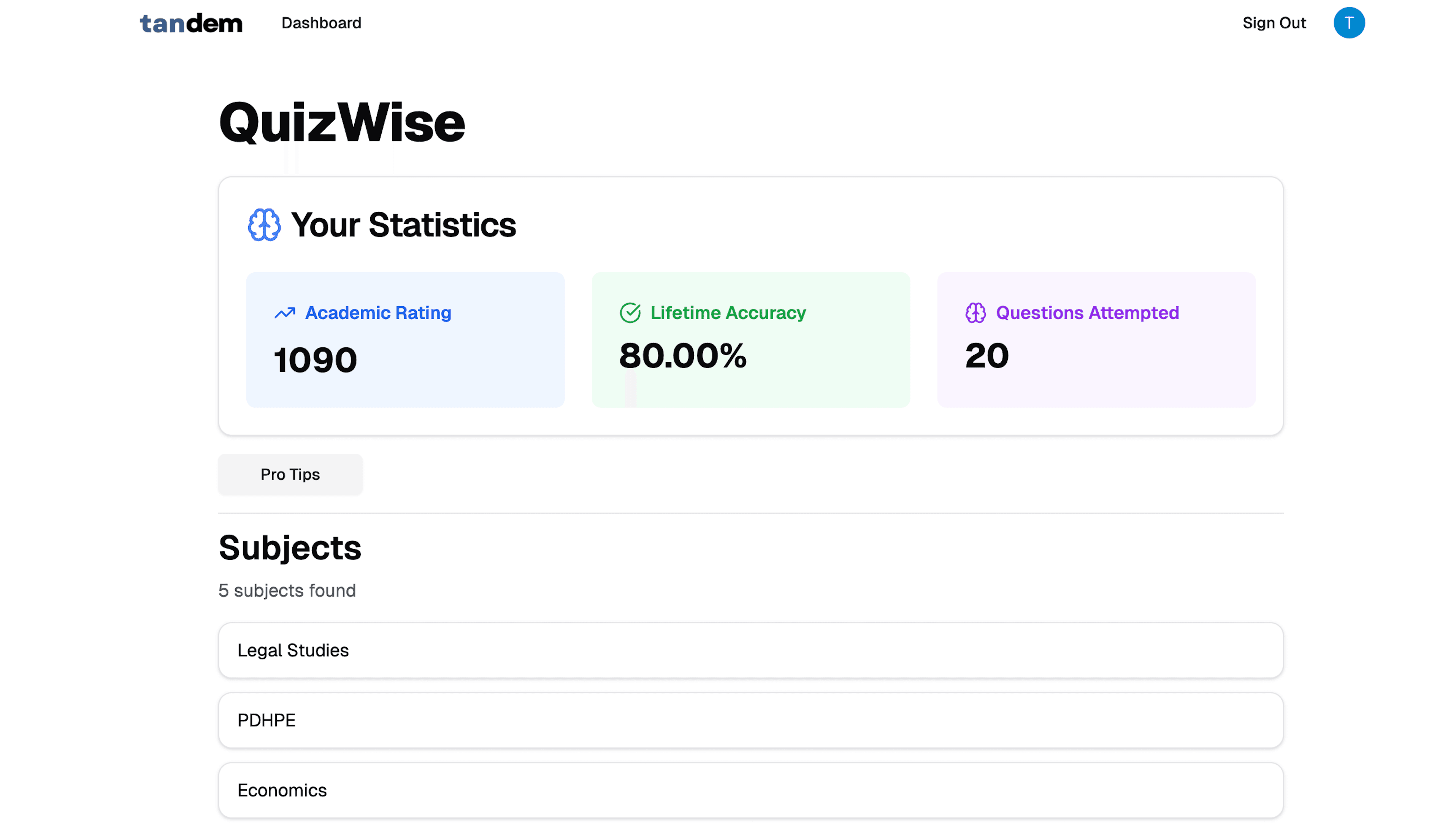Image resolution: width=1456 pixels, height=827 pixels.
Task: Click the Sign Out link
Action: point(1274,23)
